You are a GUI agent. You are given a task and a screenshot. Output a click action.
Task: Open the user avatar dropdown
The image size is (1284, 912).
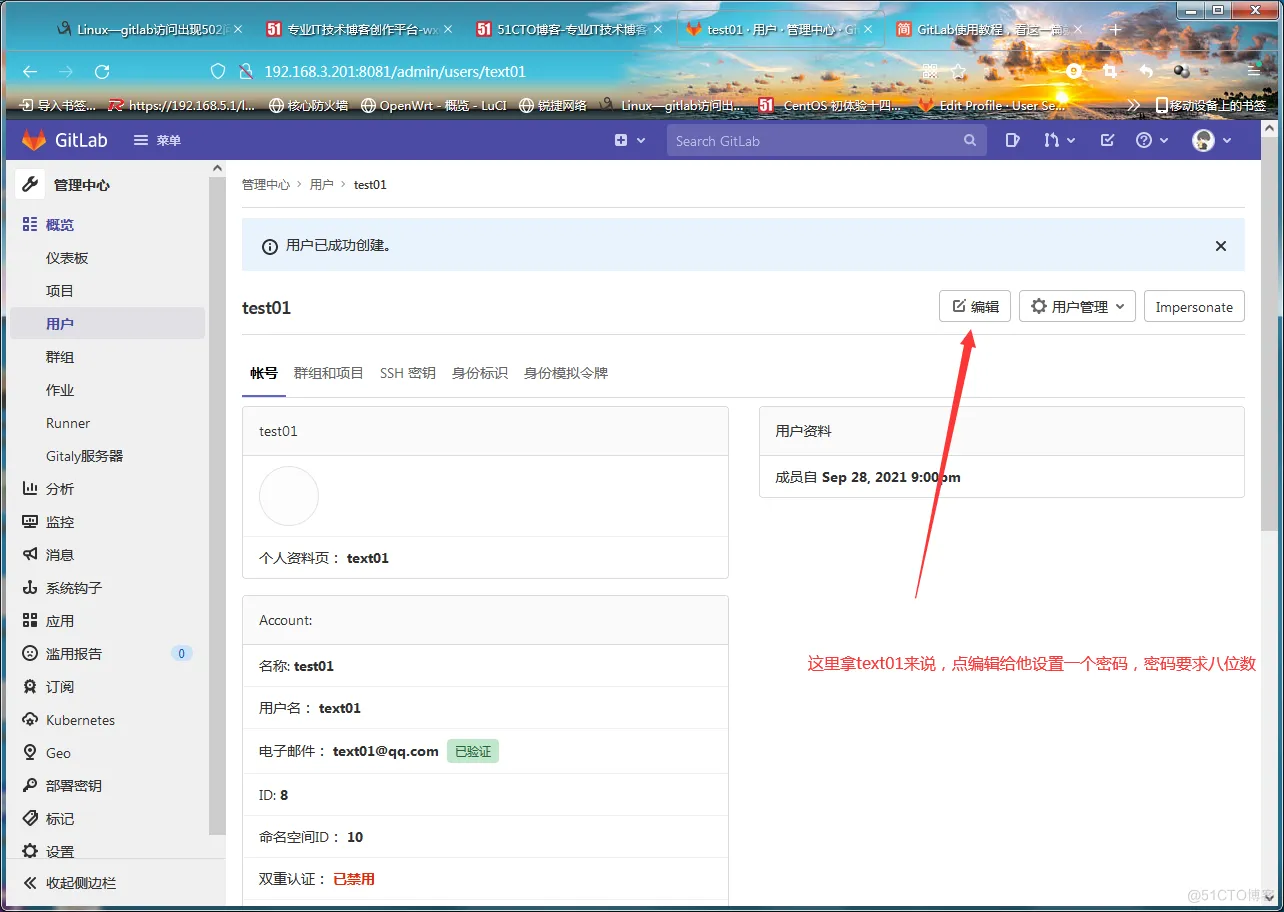click(1212, 141)
